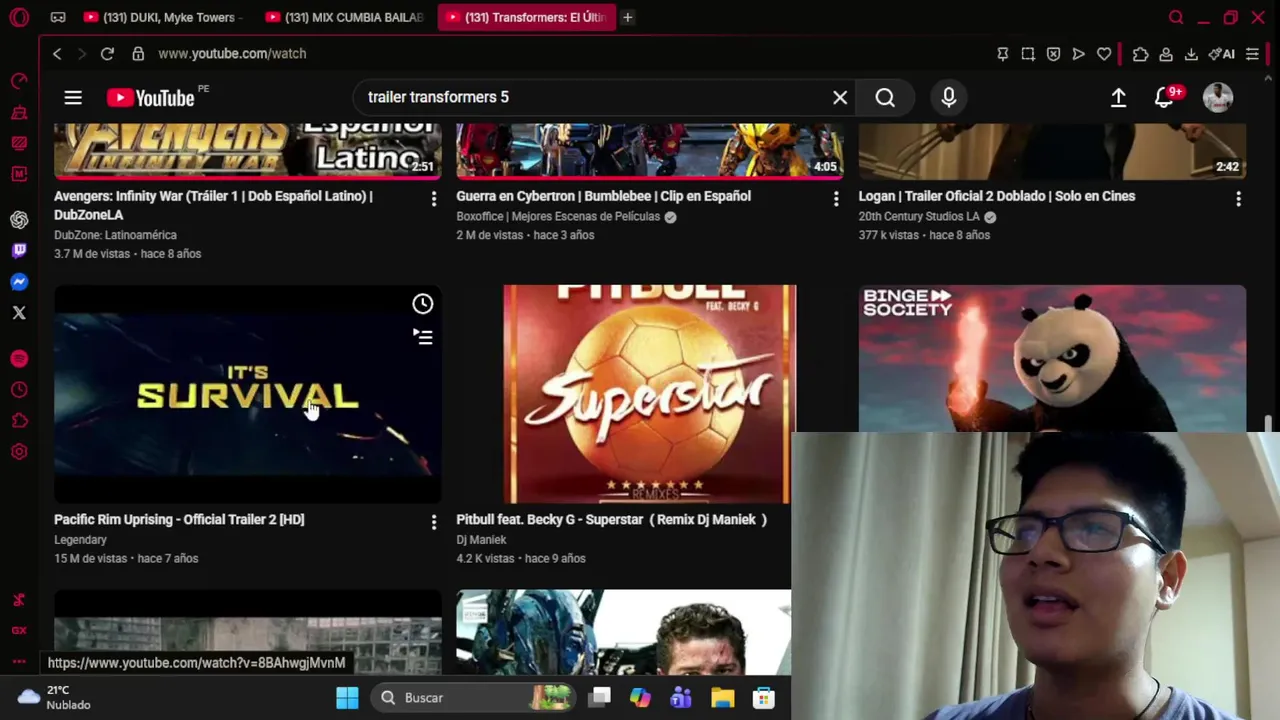Open the ad blocker shield icon
This screenshot has width=1280, height=720.
point(1053,54)
